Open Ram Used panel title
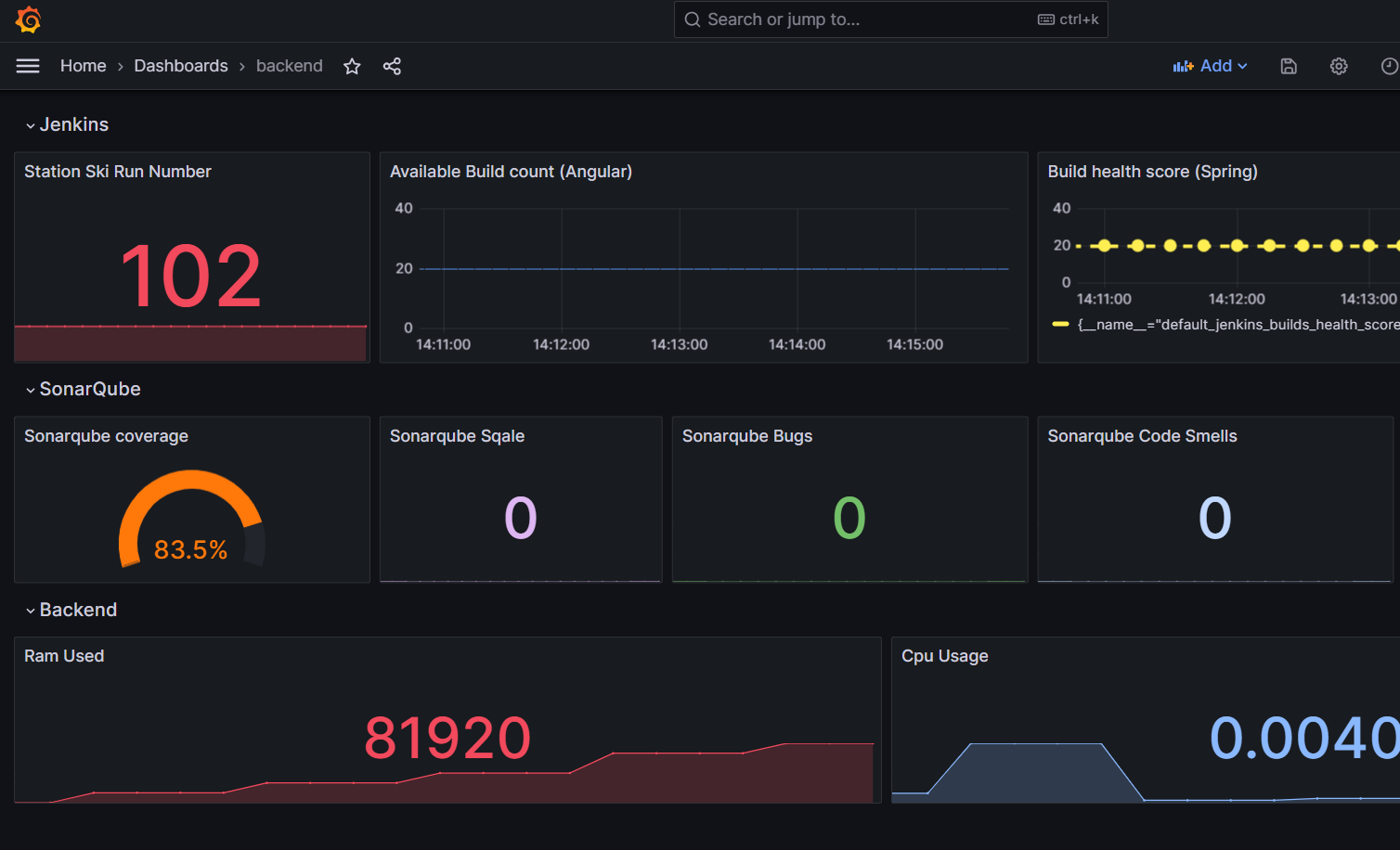The height and width of the screenshot is (850, 1400). pyautogui.click(x=64, y=656)
